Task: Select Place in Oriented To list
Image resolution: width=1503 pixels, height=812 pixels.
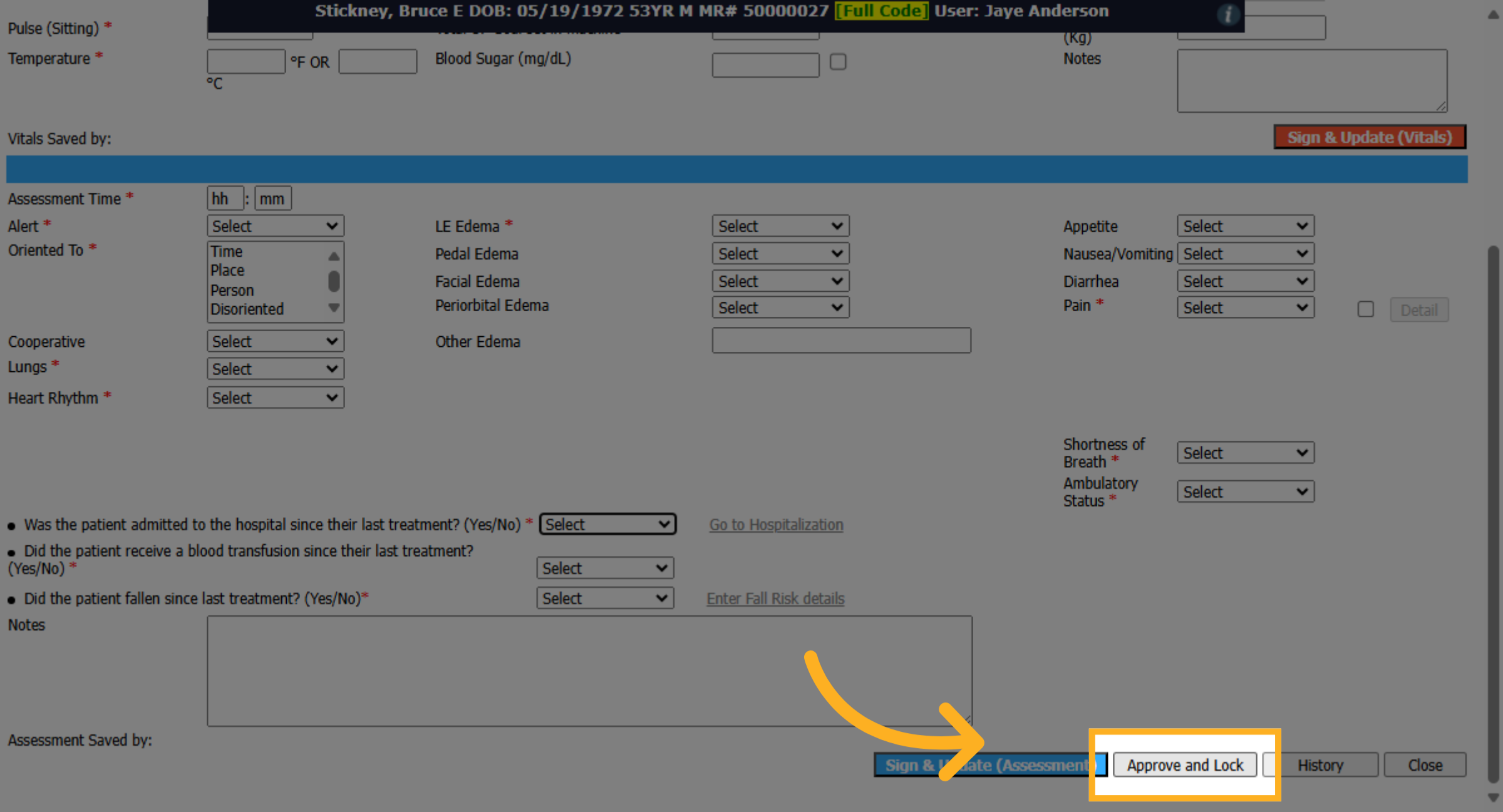Action: pos(227,270)
